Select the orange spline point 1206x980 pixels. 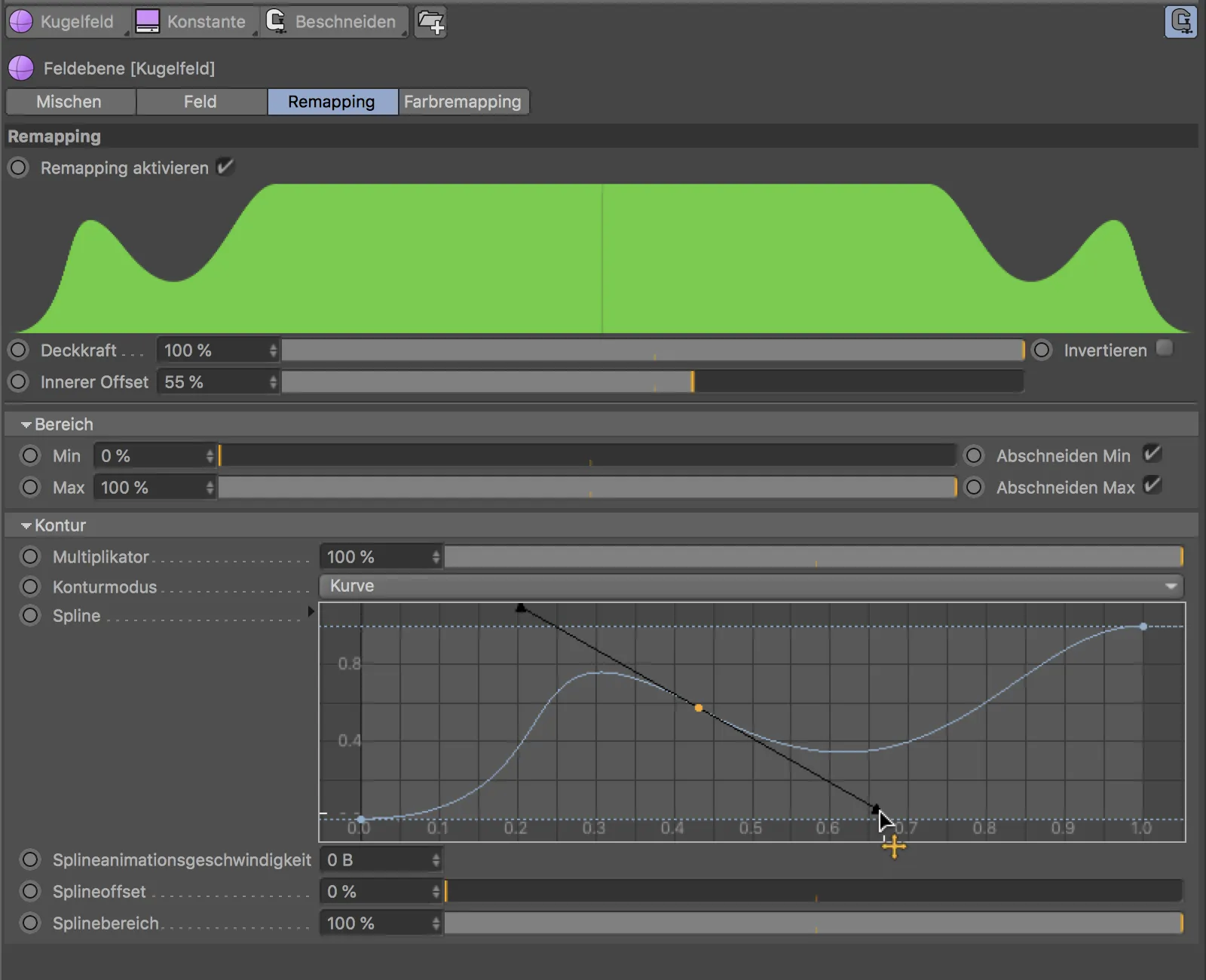pos(699,708)
